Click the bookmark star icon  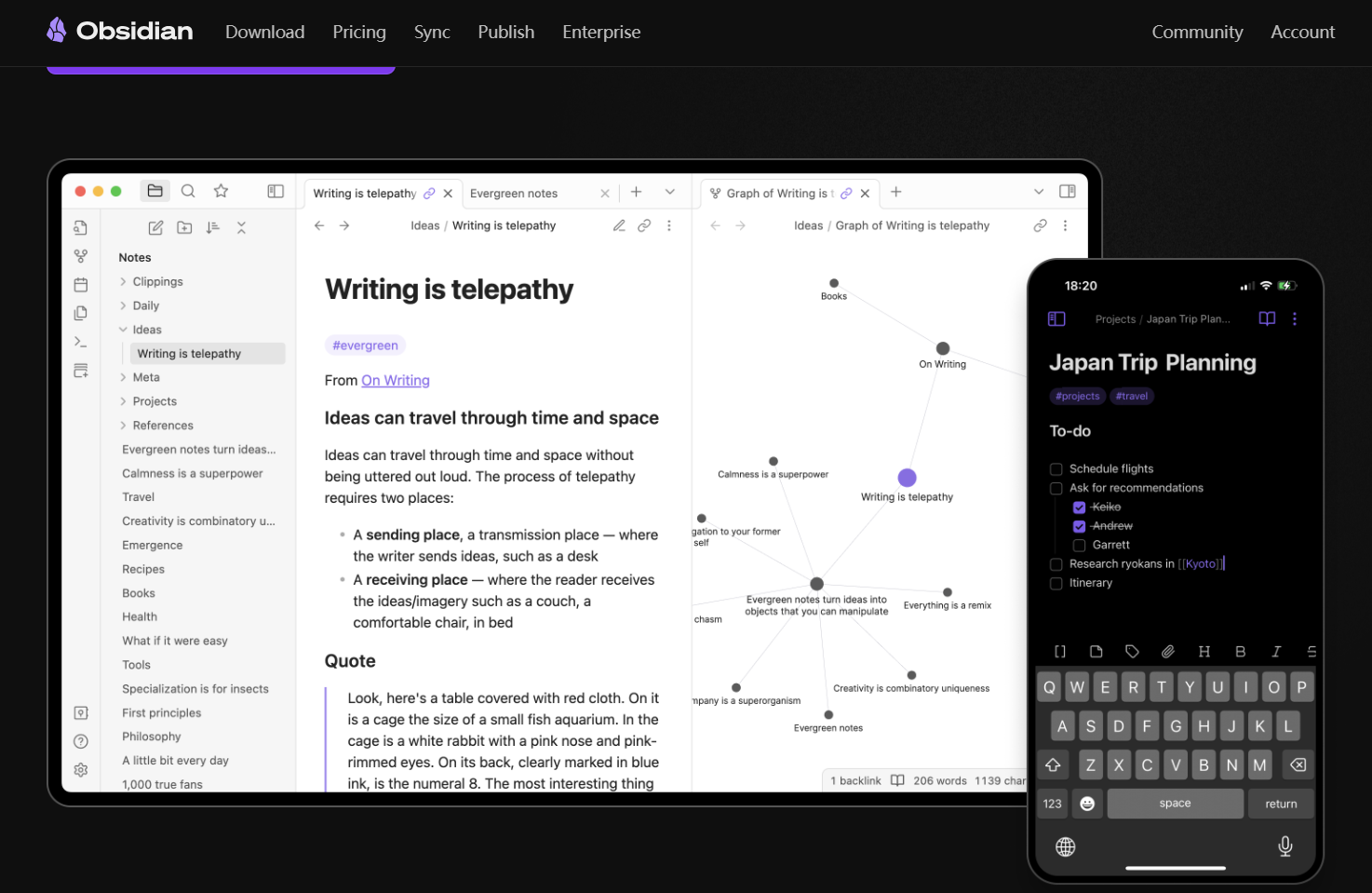(x=221, y=191)
